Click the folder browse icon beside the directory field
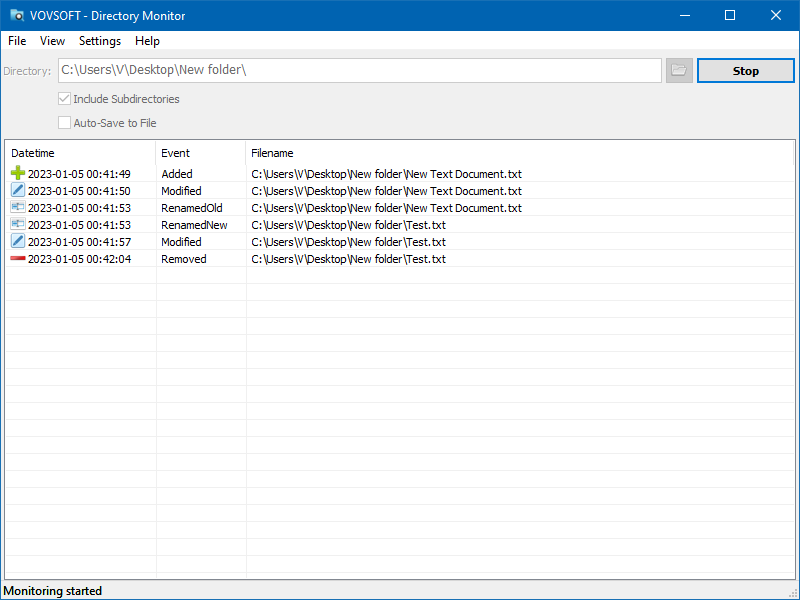 (x=678, y=70)
